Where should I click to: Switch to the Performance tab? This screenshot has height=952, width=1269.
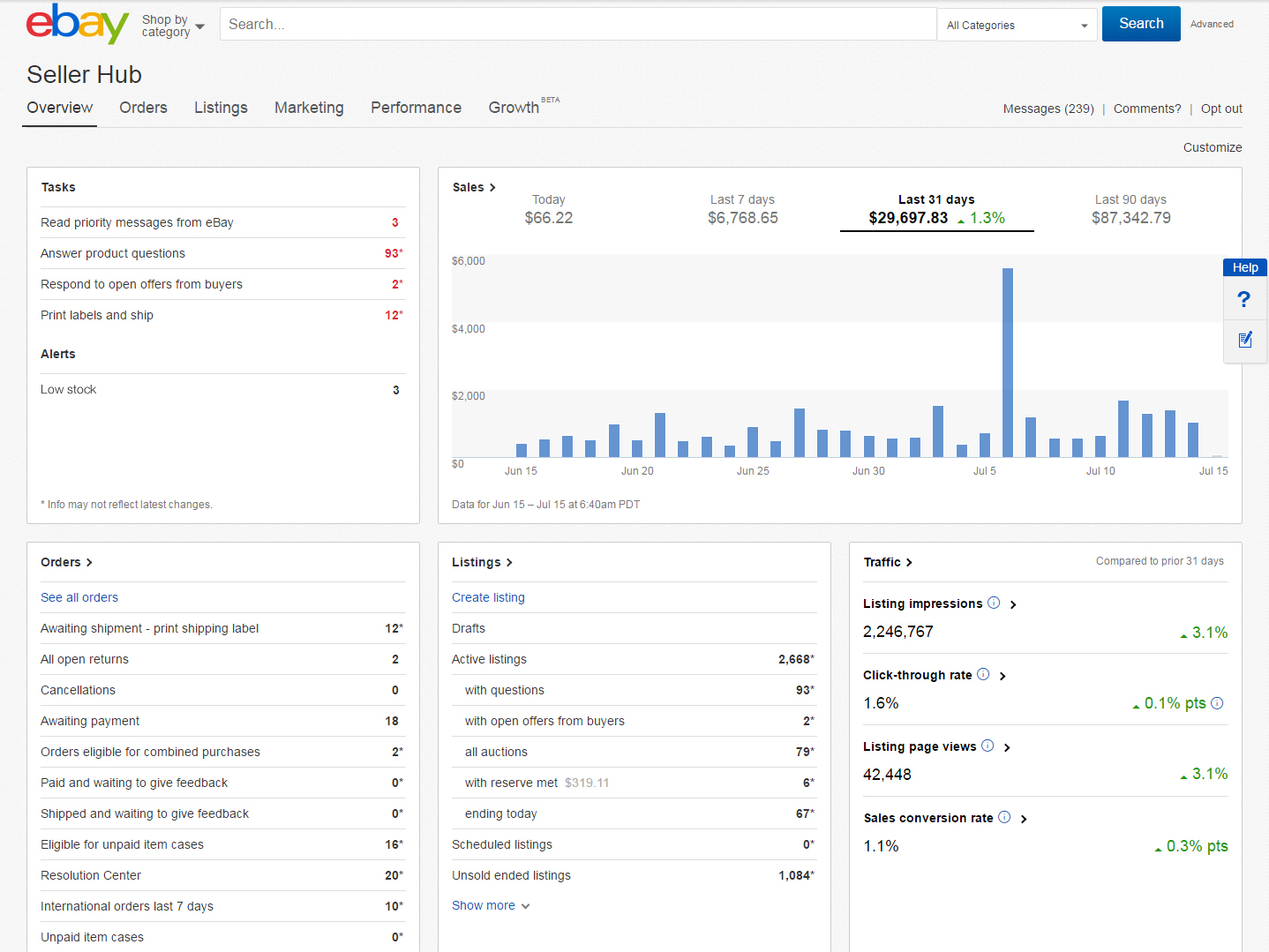pyautogui.click(x=416, y=108)
